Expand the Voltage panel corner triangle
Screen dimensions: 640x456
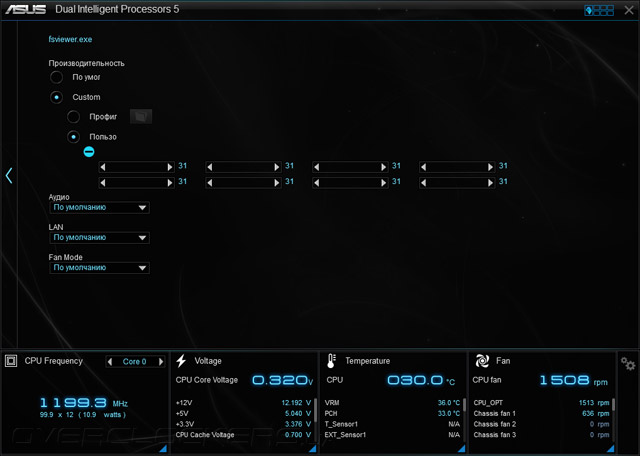(x=312, y=449)
